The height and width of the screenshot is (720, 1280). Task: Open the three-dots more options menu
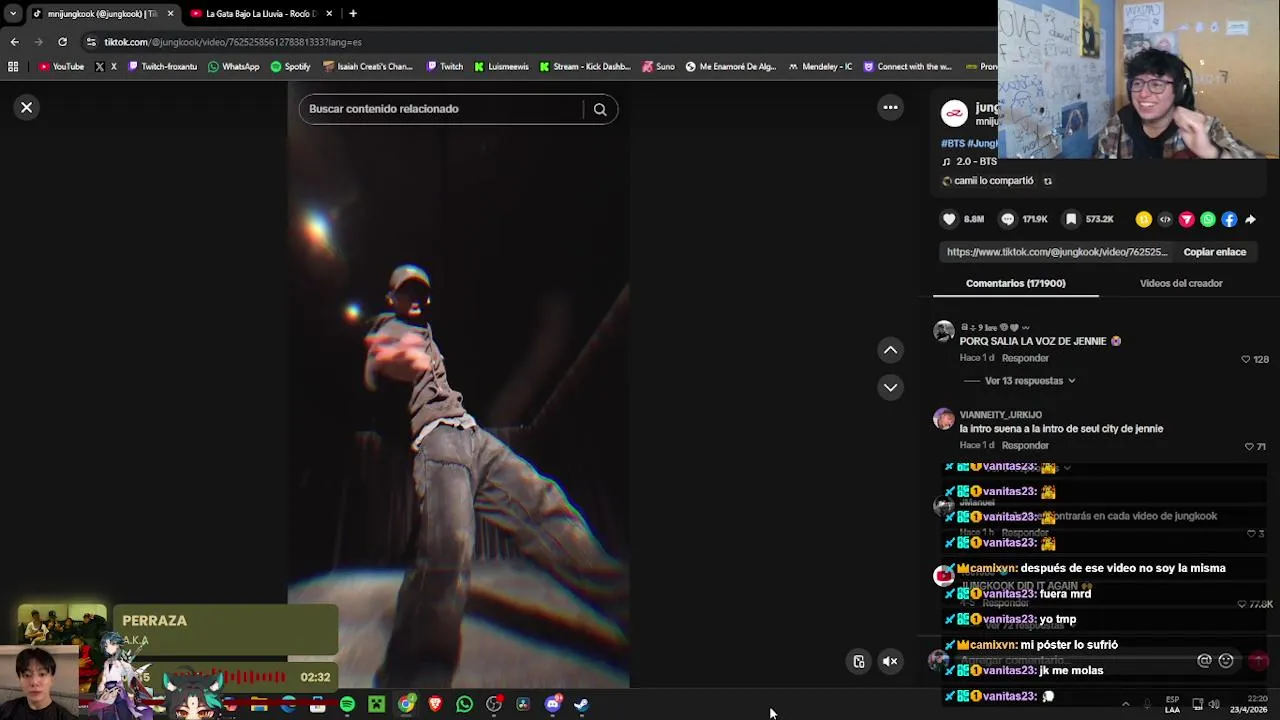point(890,107)
